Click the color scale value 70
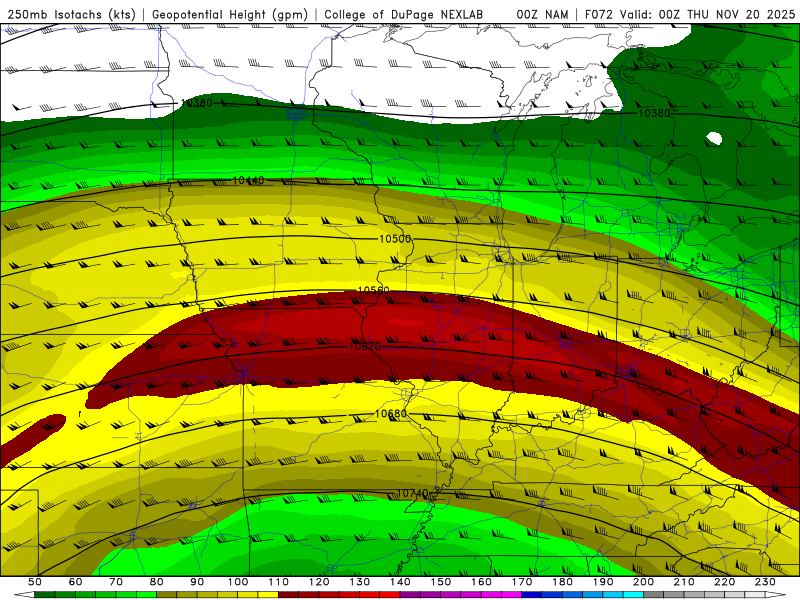Image resolution: width=800 pixels, height=600 pixels. click(116, 582)
